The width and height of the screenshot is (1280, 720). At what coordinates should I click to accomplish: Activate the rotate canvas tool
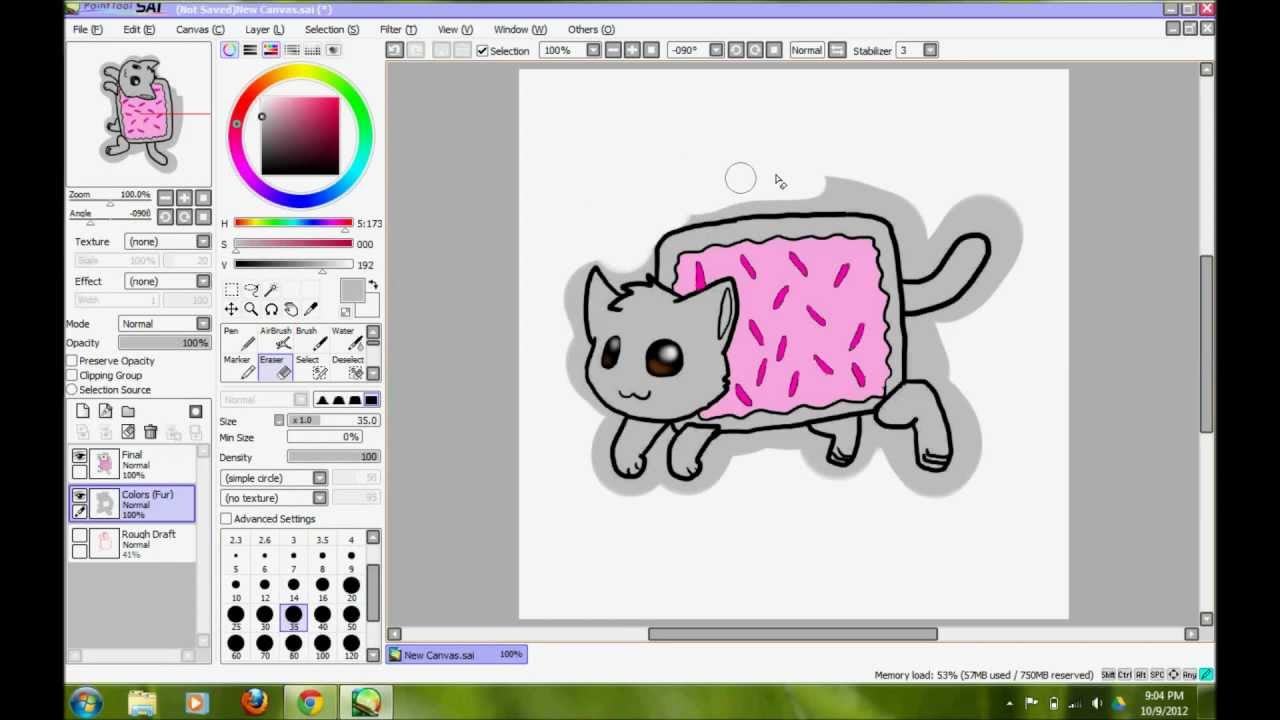tap(271, 310)
